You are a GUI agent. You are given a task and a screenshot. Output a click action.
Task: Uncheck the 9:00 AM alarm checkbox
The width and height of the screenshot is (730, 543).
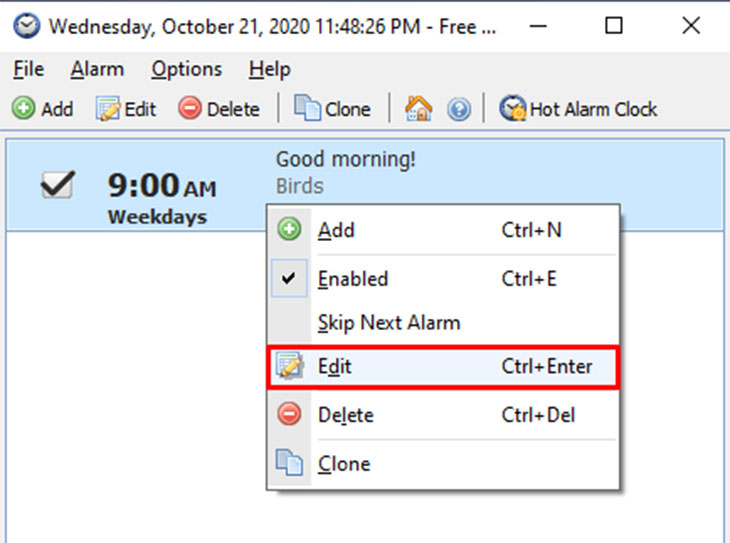click(56, 184)
